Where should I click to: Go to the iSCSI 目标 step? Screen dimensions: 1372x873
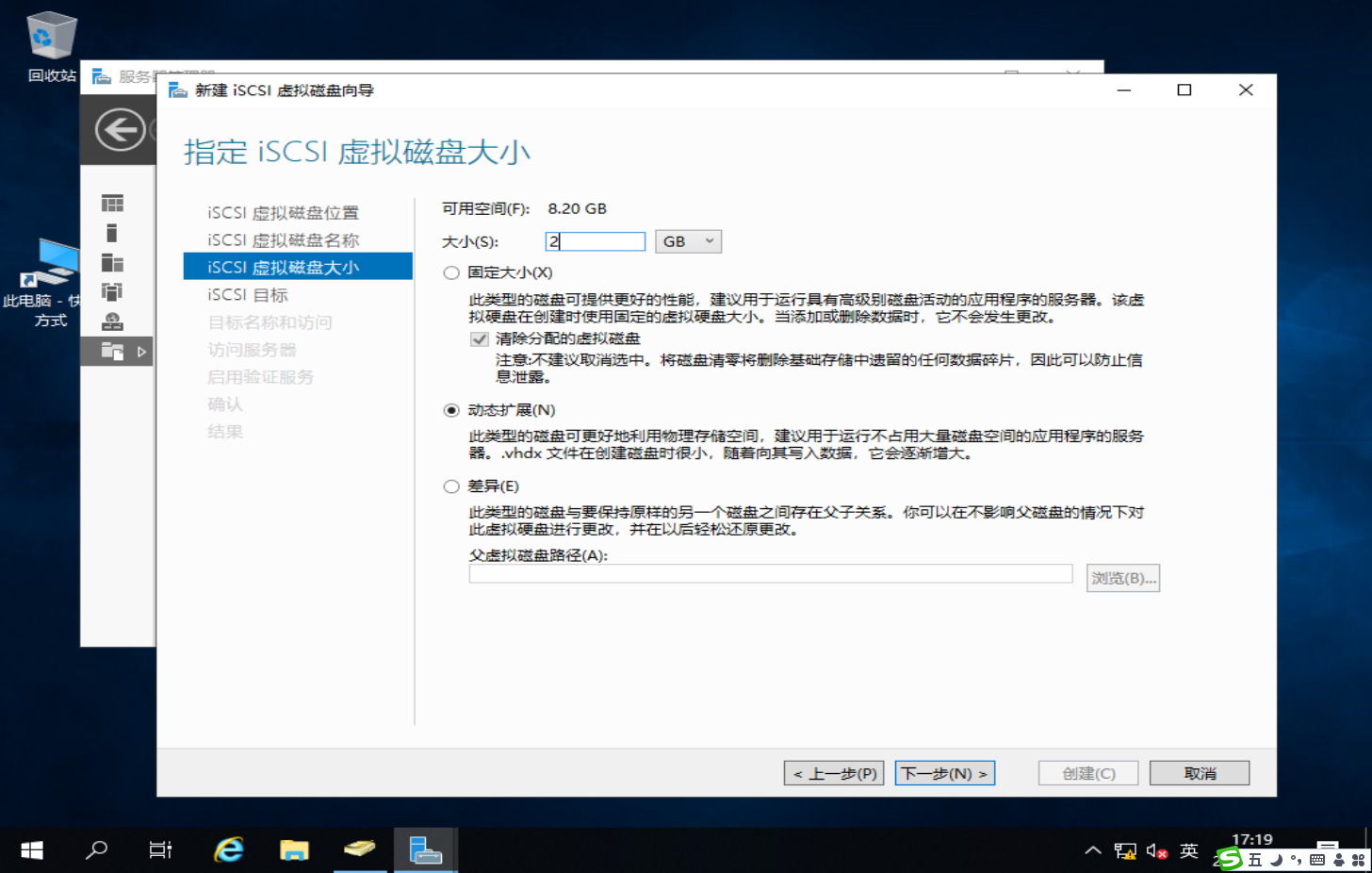(248, 295)
